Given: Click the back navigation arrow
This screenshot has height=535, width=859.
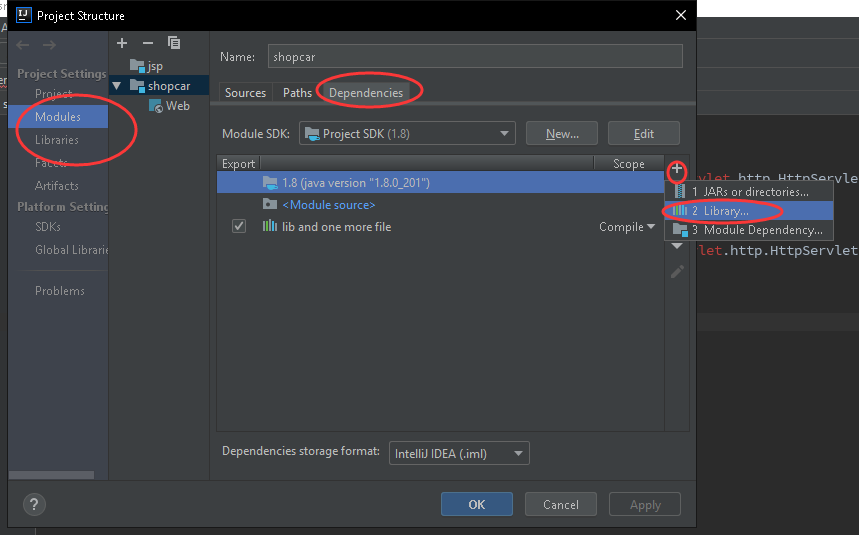Looking at the screenshot, I should point(22,45).
